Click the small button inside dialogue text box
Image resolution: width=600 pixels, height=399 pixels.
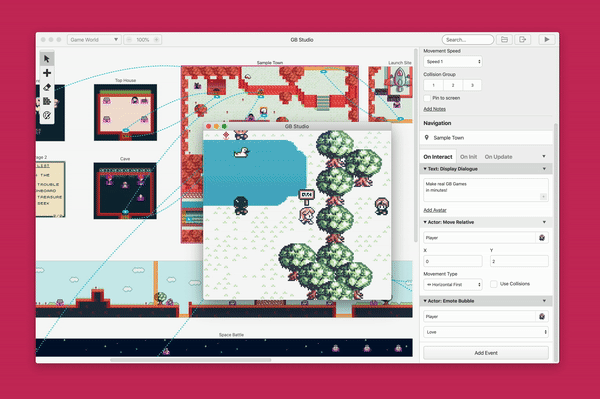pos(543,197)
